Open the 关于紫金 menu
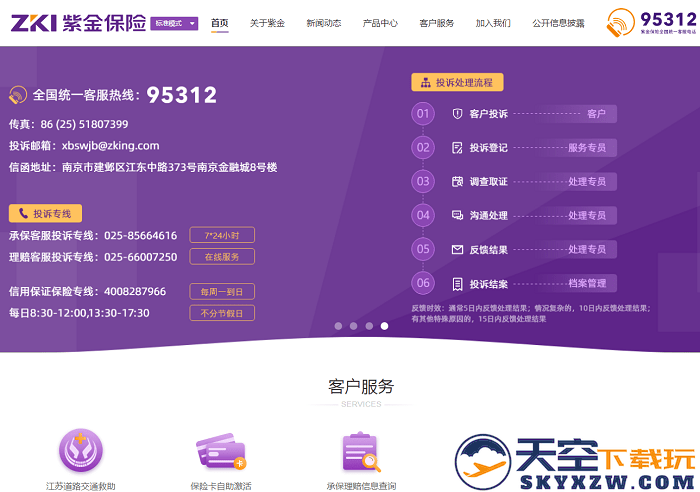 click(x=267, y=23)
